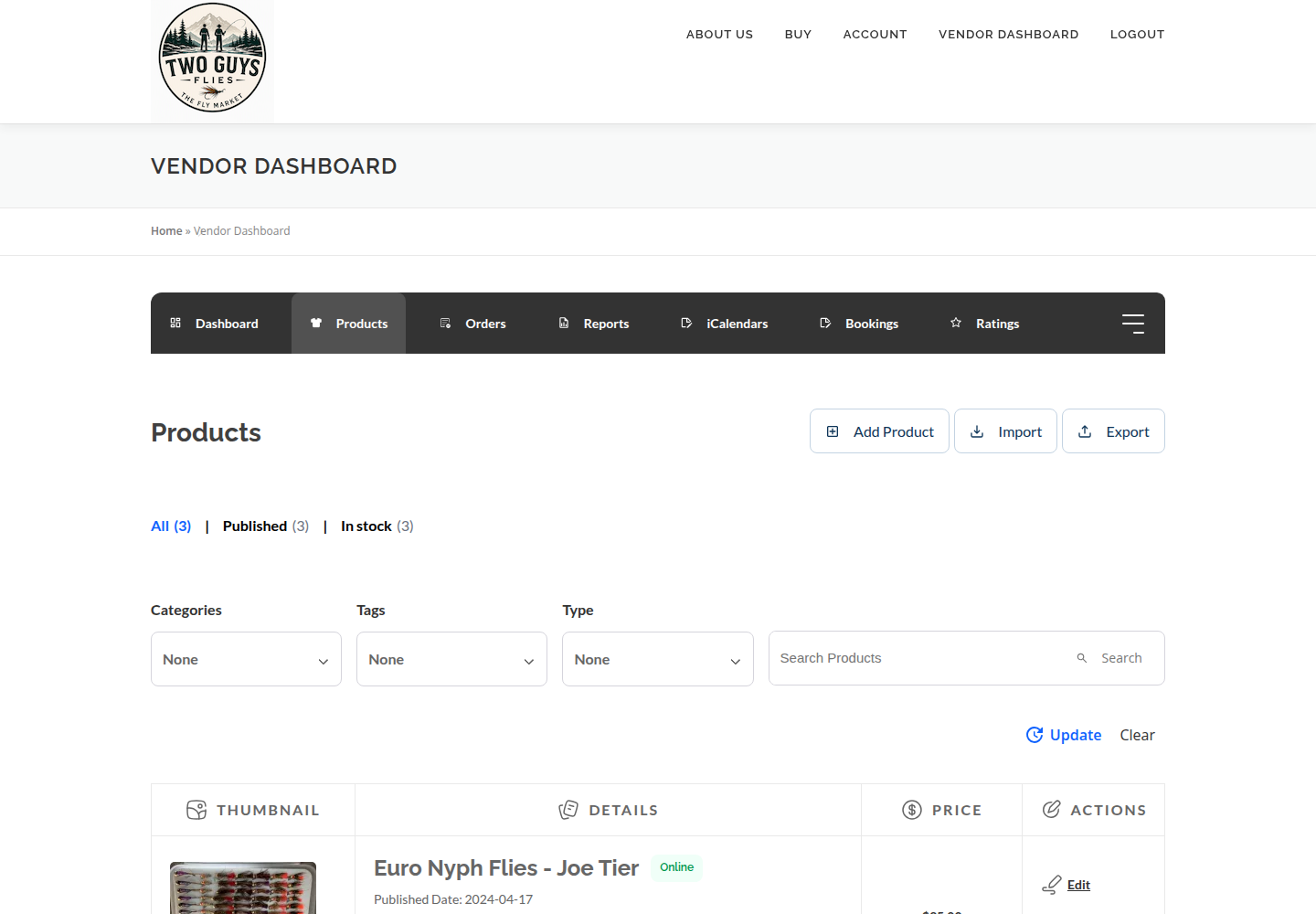Open the hamburger menu in vendor navbar
This screenshot has height=914, width=1316.
point(1133,324)
